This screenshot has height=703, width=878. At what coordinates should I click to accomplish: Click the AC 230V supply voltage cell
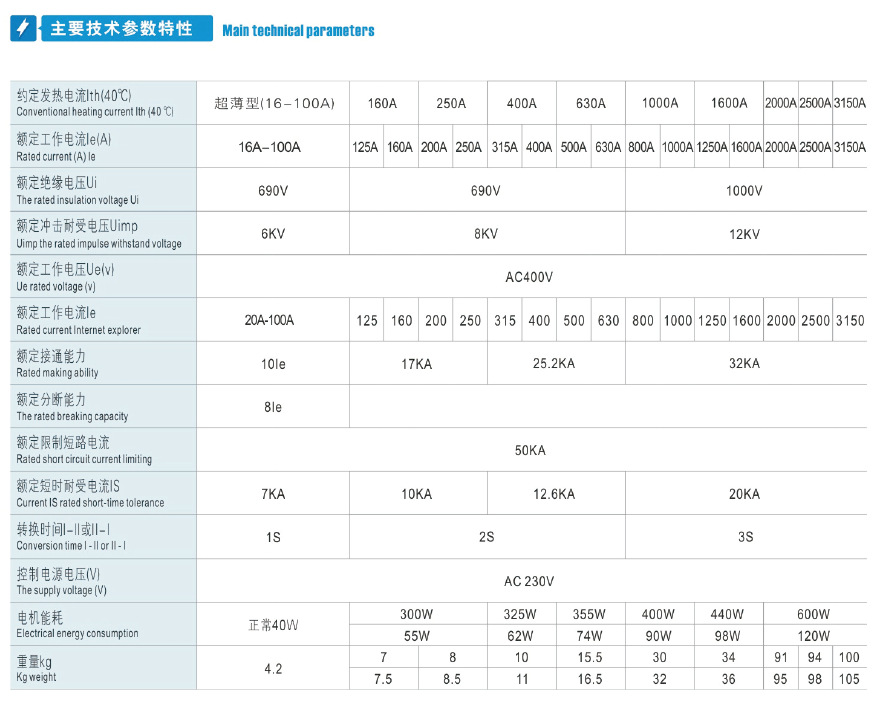tap(531, 581)
